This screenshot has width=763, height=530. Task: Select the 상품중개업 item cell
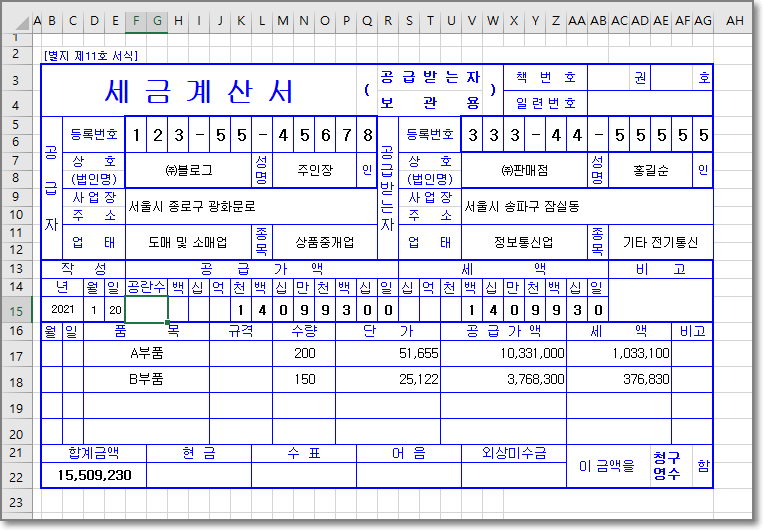pos(325,242)
